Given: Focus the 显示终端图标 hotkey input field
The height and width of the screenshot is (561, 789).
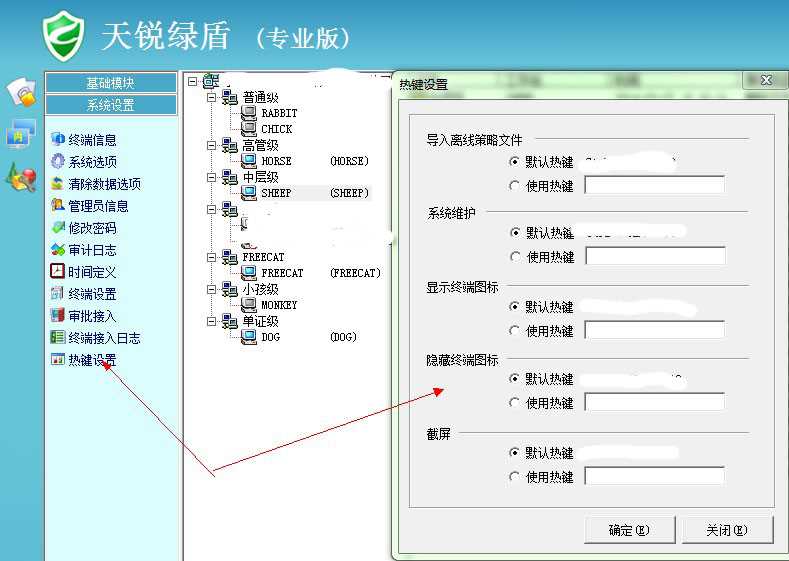Looking at the screenshot, I should pyautogui.click(x=655, y=330).
